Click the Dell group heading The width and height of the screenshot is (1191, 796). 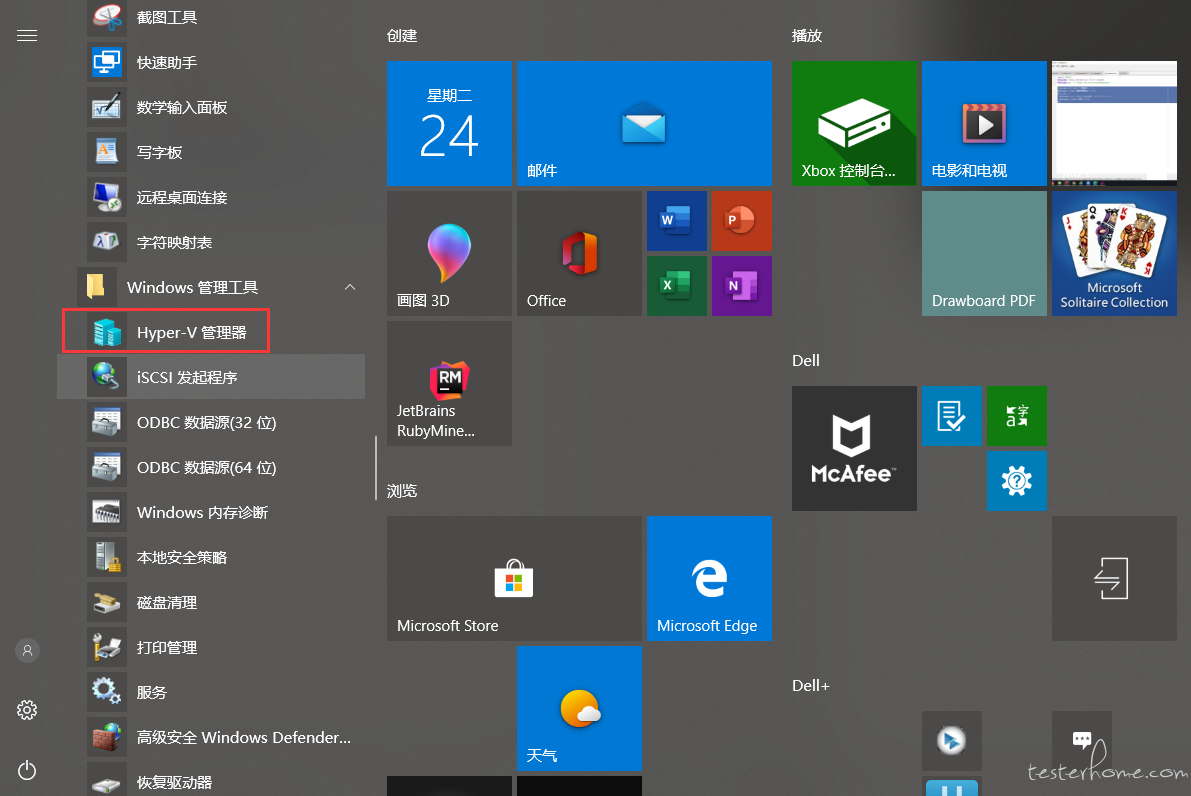pos(806,361)
